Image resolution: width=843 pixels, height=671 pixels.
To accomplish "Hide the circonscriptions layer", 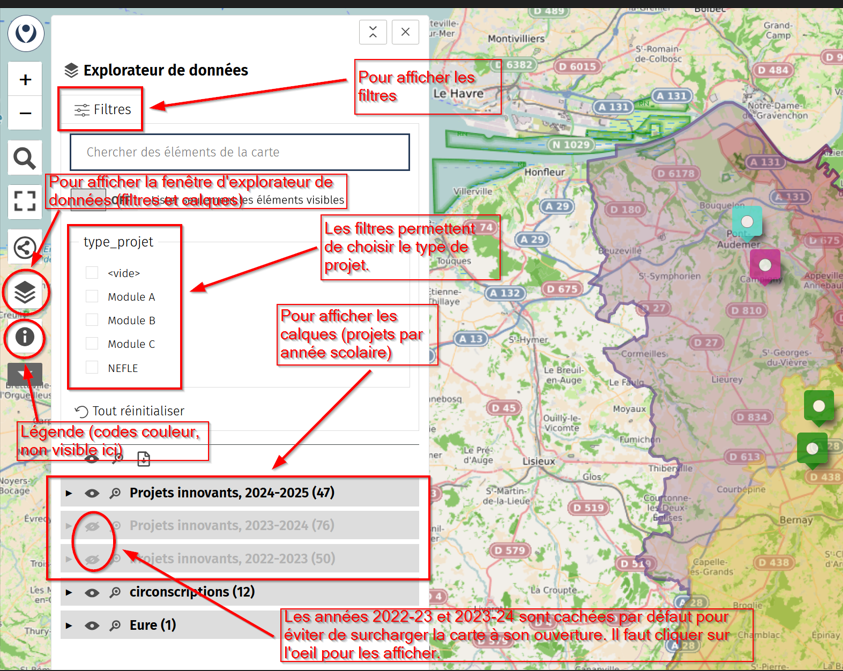I will 92,592.
